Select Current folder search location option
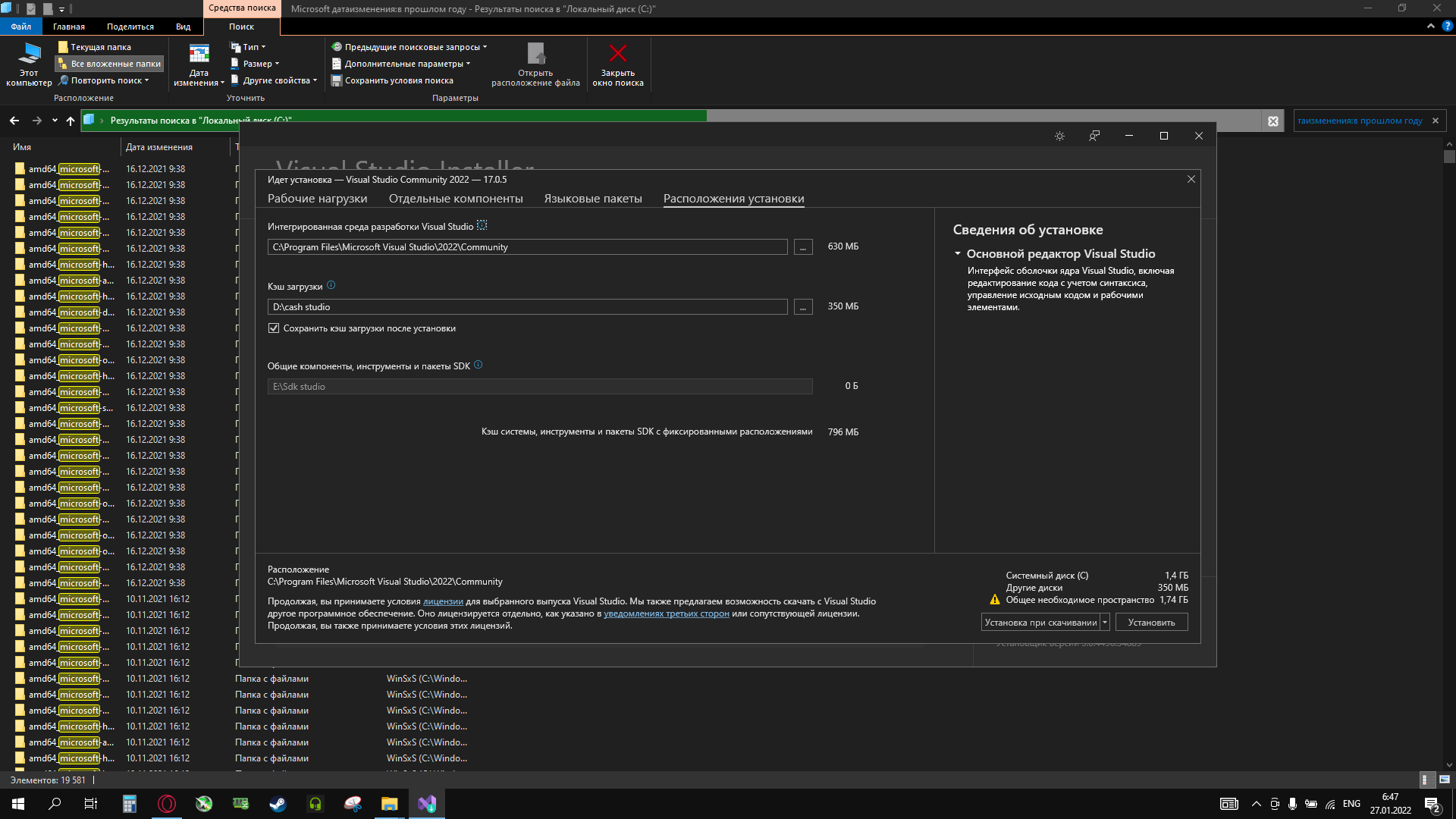Screen dimensions: 1456x819 coord(94,47)
